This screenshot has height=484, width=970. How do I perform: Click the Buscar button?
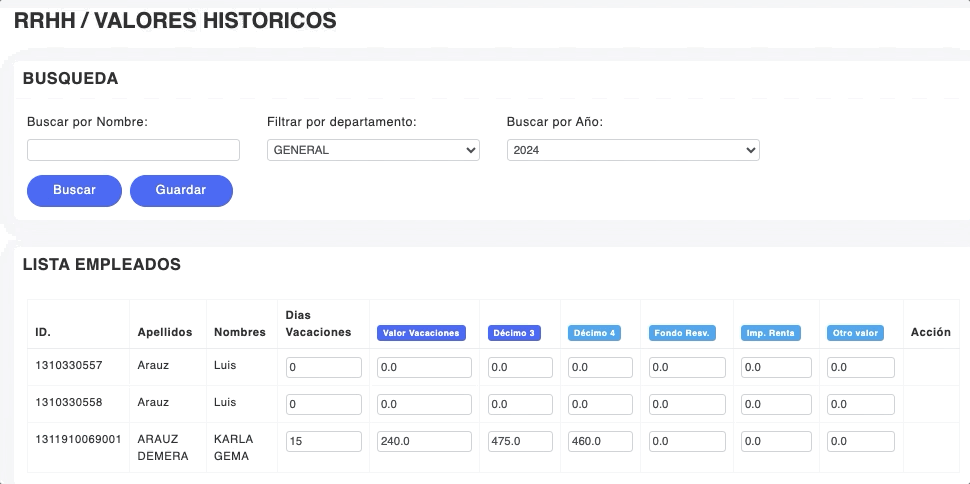tap(74, 190)
